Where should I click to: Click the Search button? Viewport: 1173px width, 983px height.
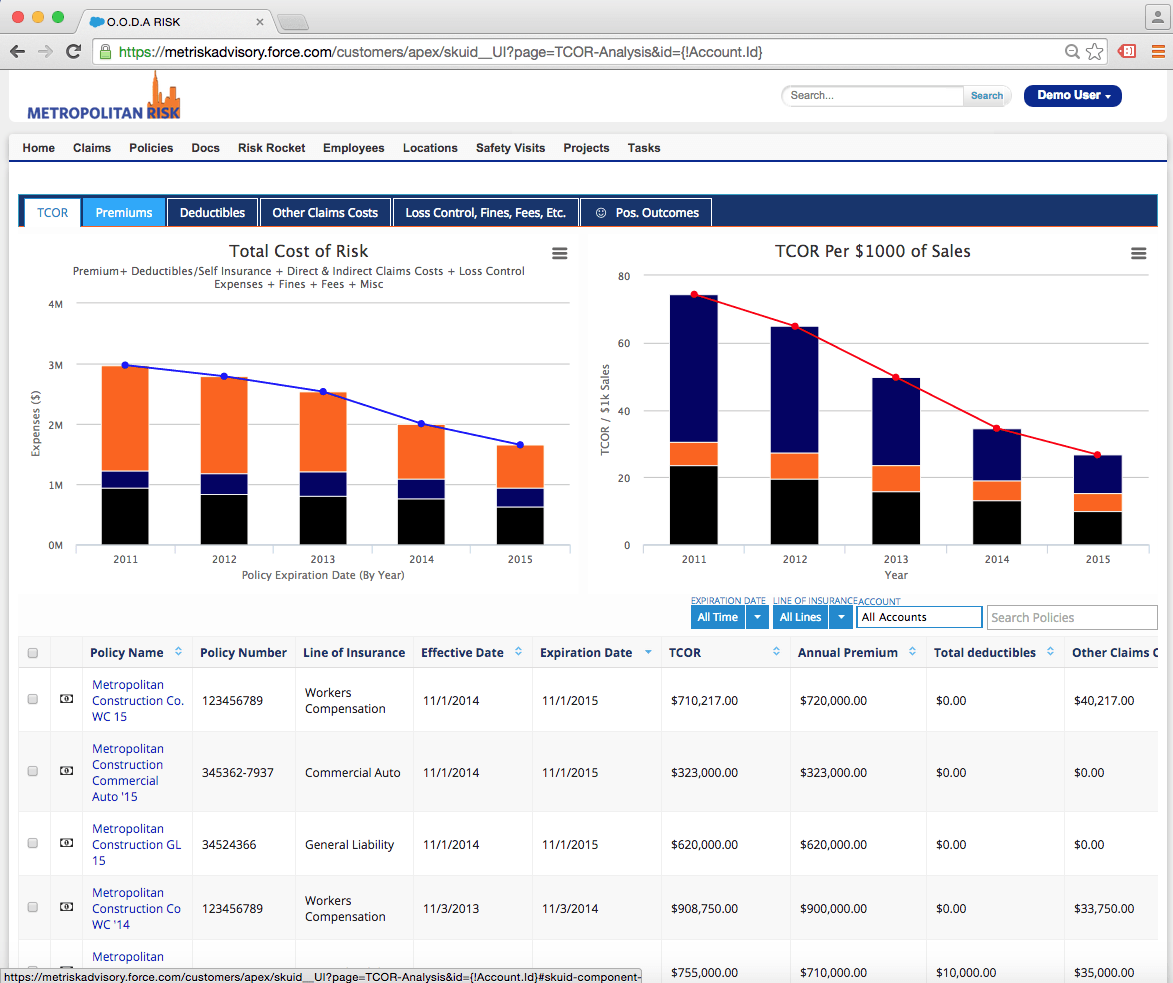pos(987,96)
